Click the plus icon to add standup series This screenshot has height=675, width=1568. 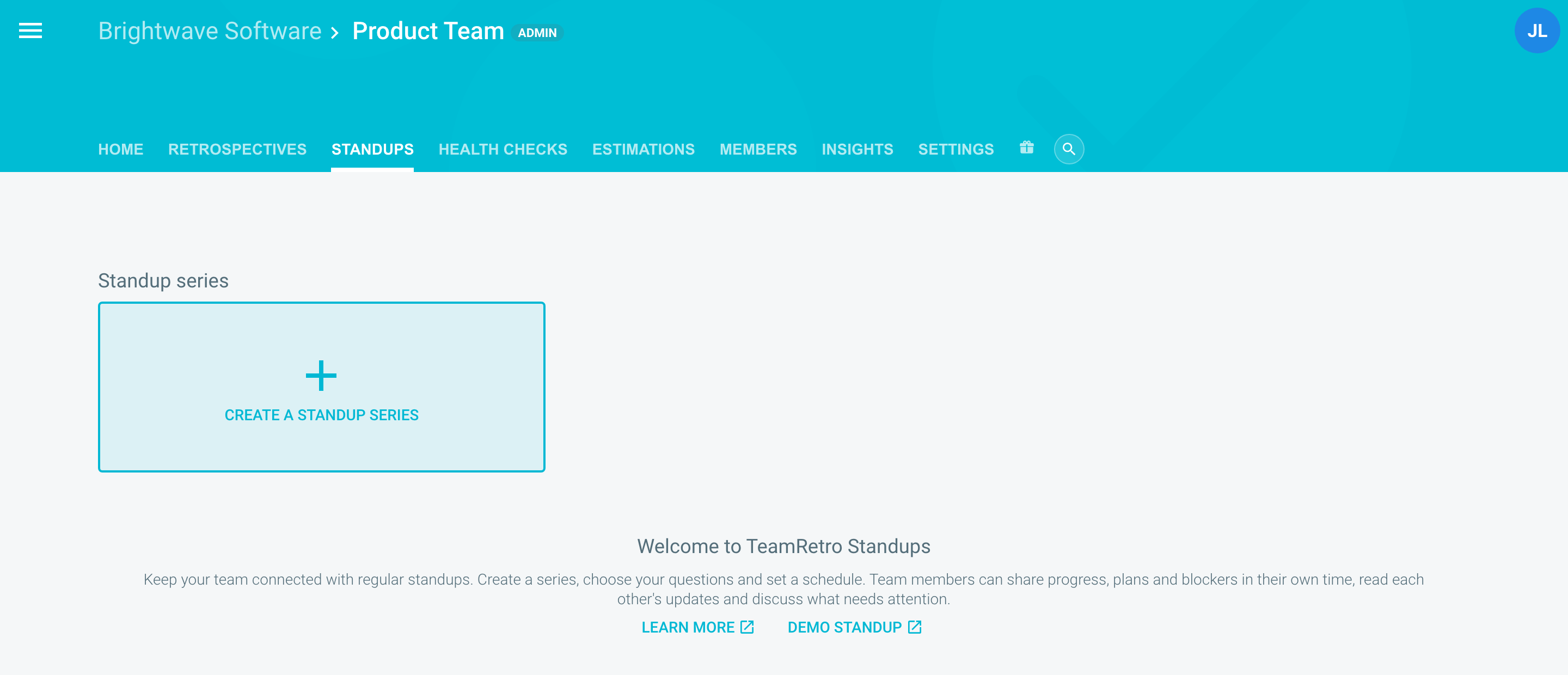(x=321, y=376)
